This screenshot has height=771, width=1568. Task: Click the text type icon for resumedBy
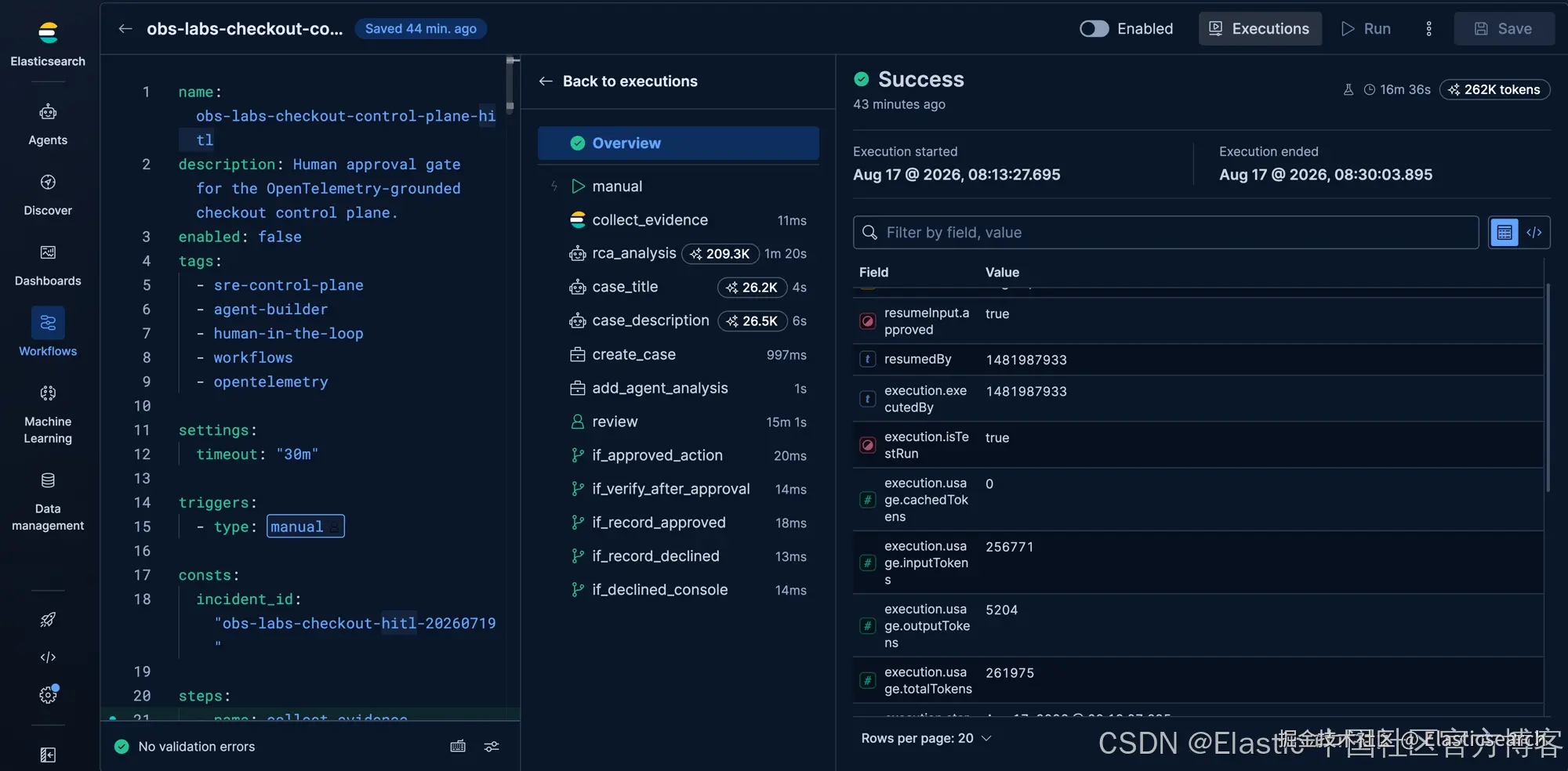tap(868, 360)
